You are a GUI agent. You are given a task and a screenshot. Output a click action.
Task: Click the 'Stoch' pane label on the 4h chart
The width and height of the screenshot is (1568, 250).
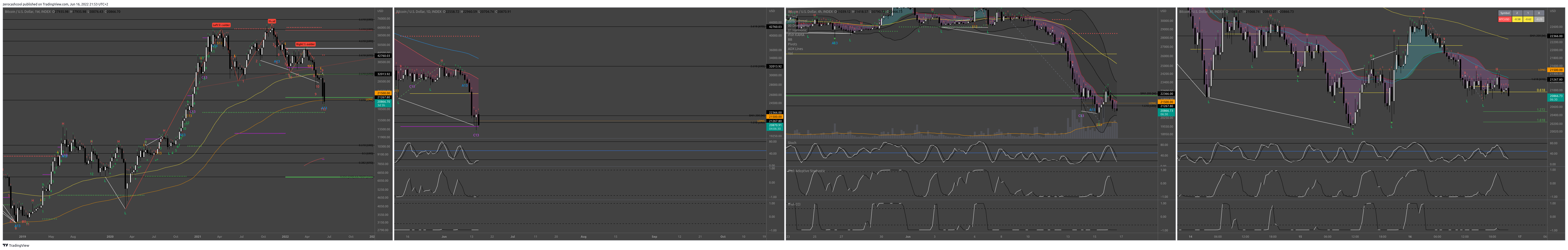pyautogui.click(x=792, y=143)
